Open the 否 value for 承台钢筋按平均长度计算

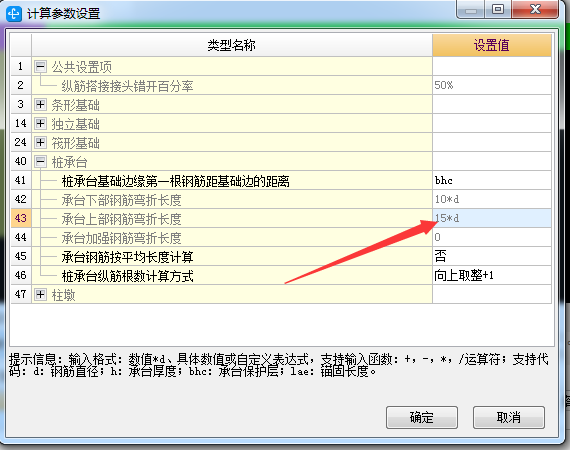[x=491, y=256]
